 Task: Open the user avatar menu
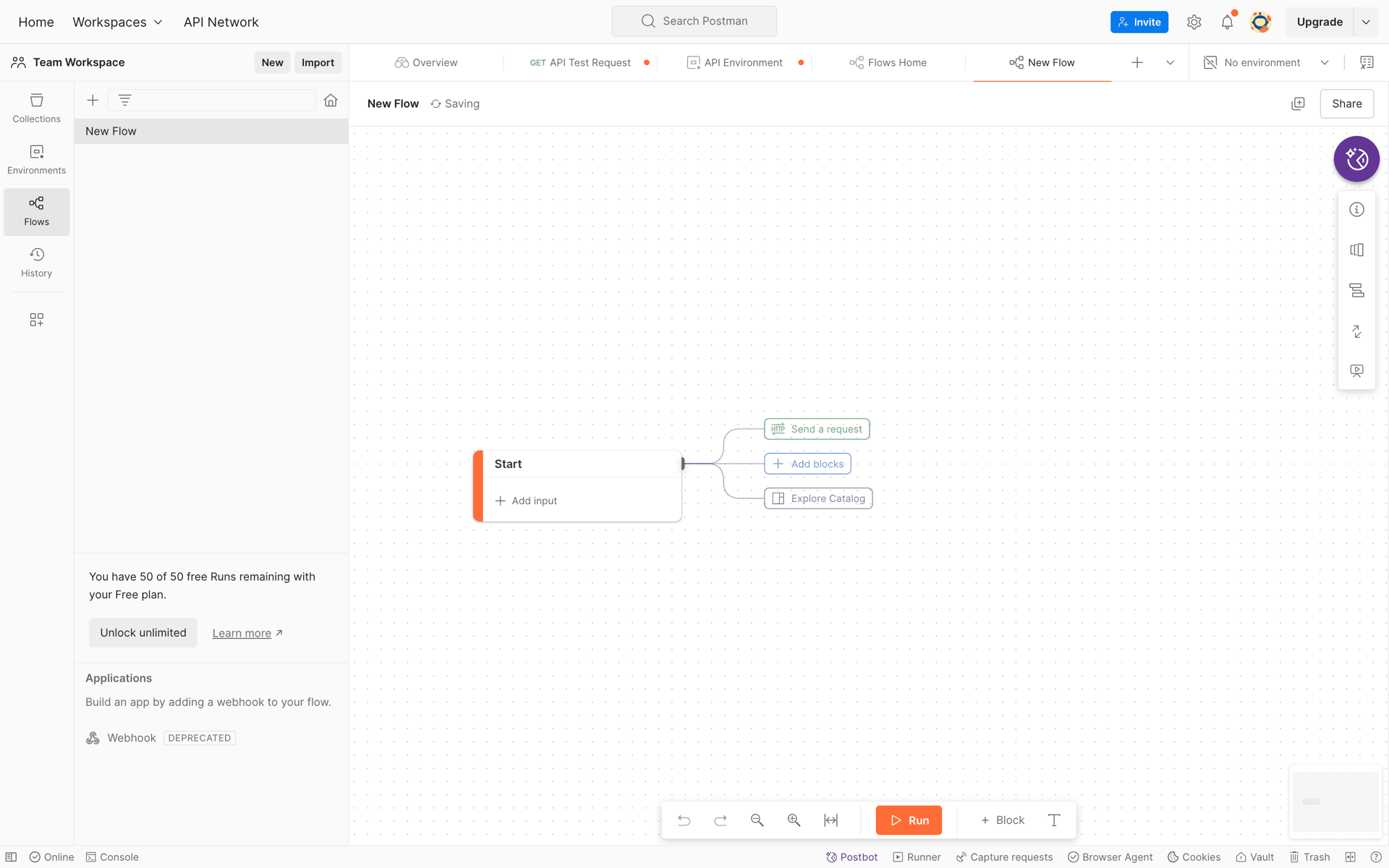pyautogui.click(x=1260, y=22)
